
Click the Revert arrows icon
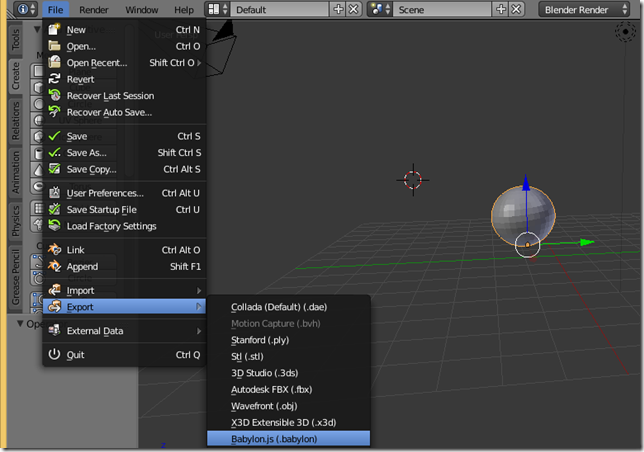coord(54,79)
